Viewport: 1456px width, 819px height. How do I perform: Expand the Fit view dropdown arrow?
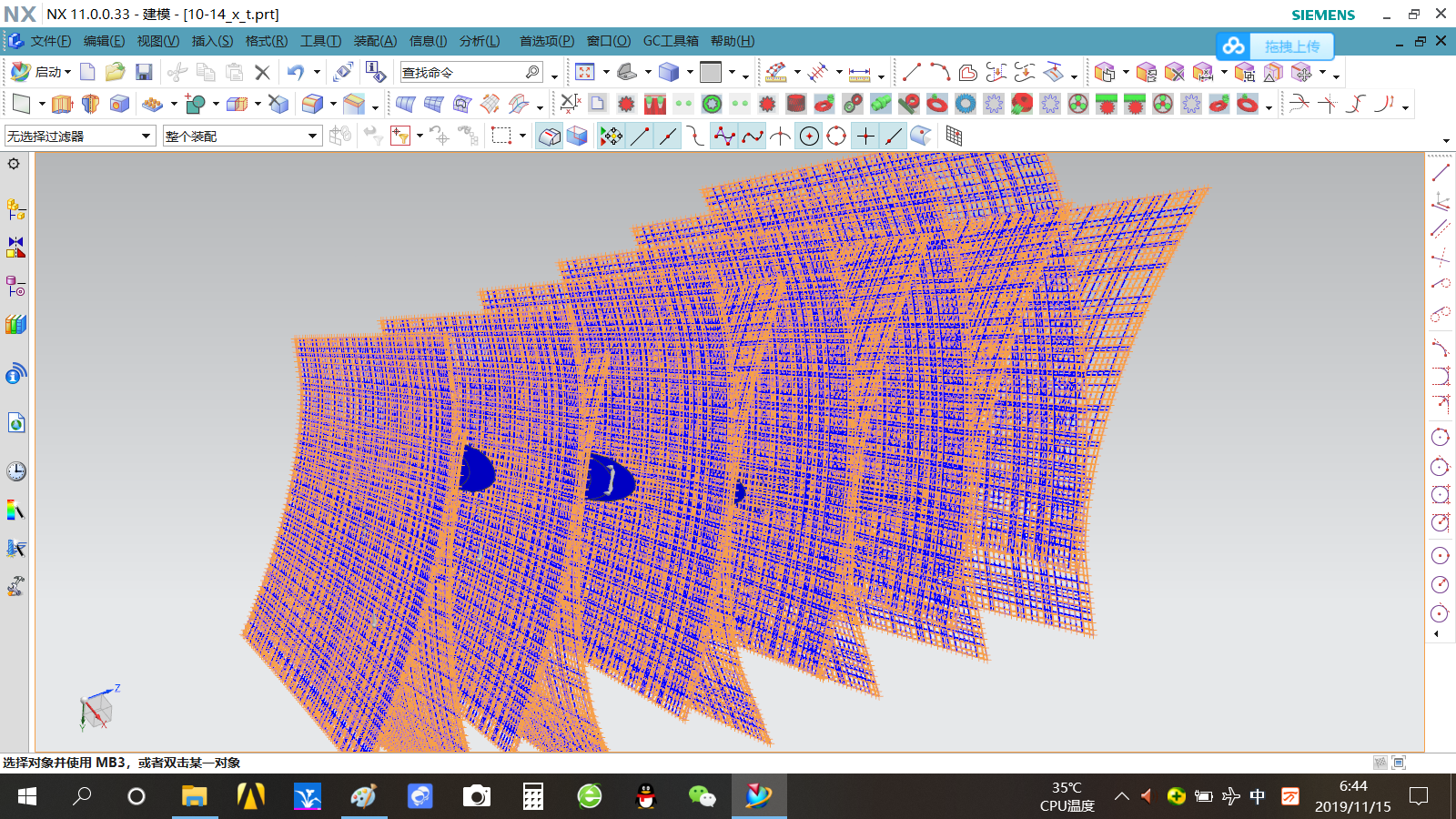pyautogui.click(x=606, y=72)
